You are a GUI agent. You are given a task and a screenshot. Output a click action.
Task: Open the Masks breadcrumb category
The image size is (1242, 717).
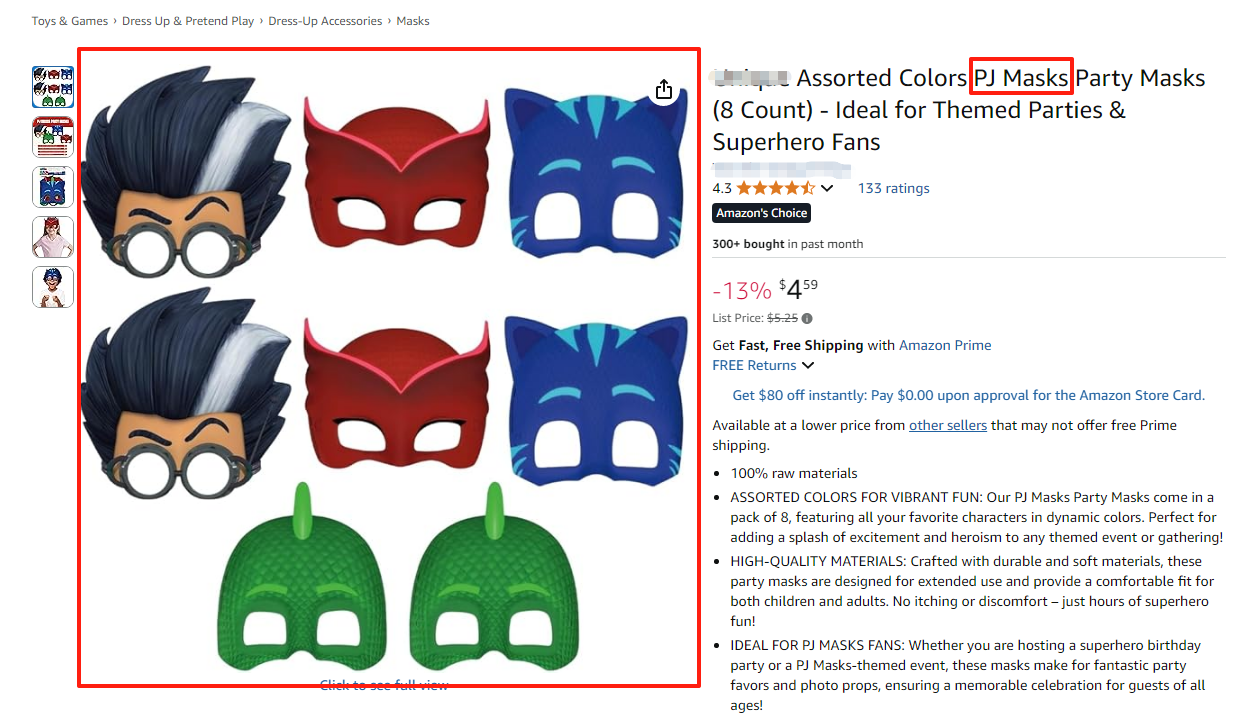pos(413,21)
